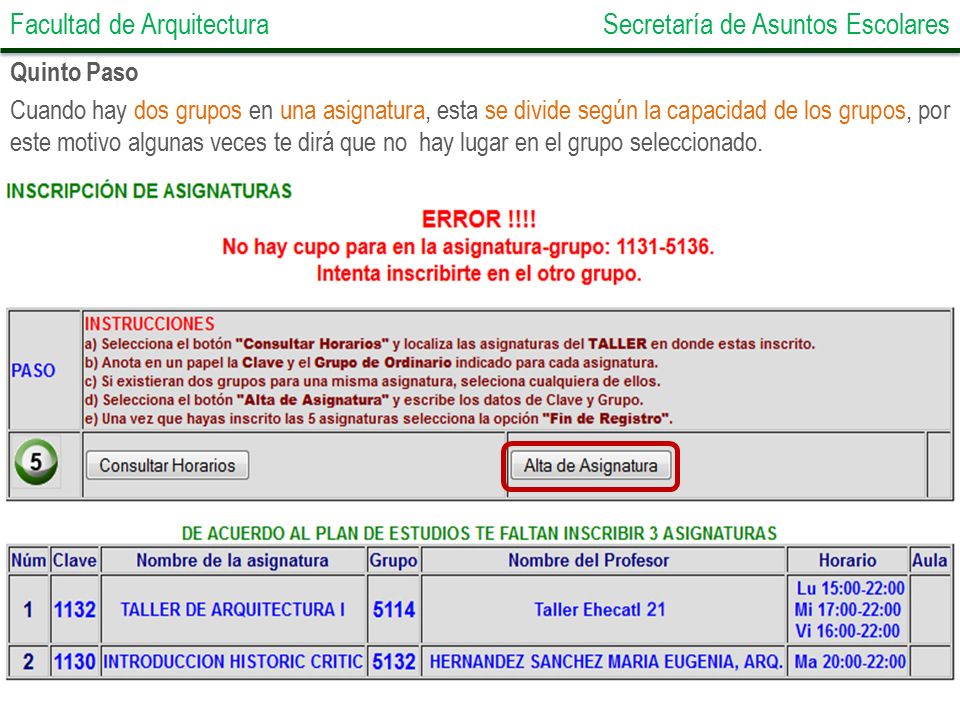Viewport: 960px width, 720px height.
Task: Click Secretaría de Asuntos Escolares header
Action: pos(776,24)
